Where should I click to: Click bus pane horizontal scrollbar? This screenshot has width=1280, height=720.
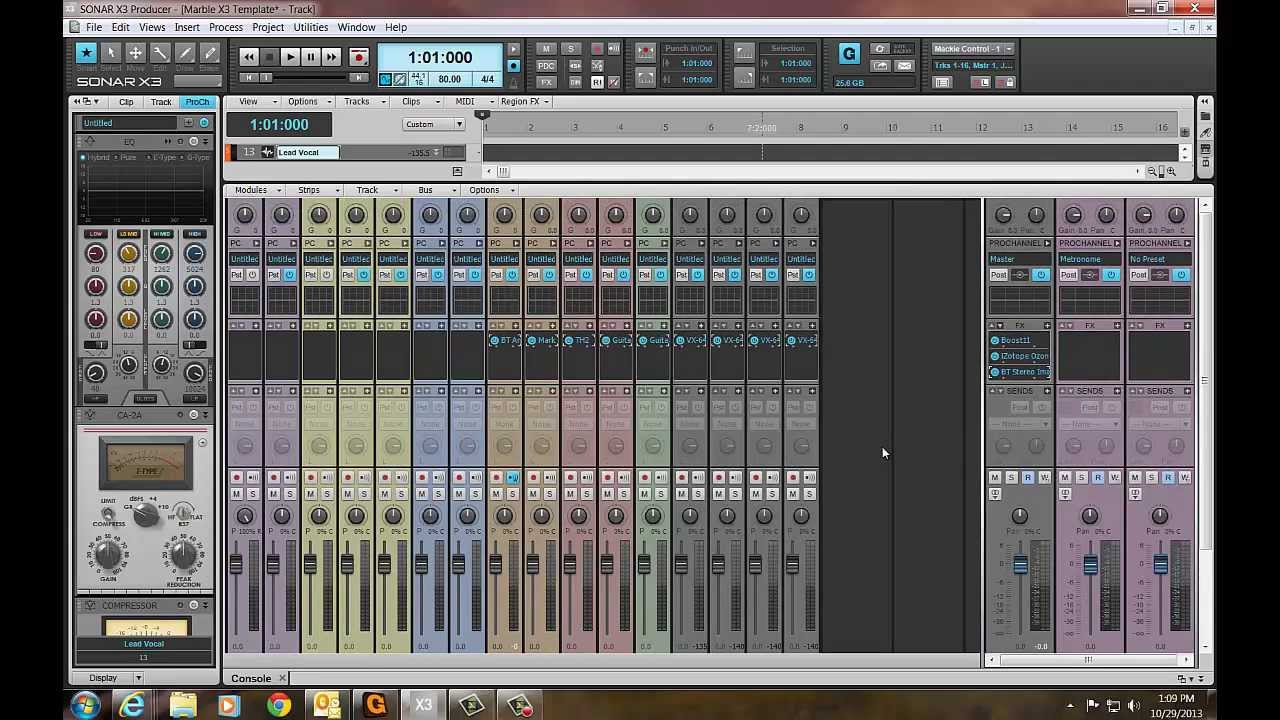(x=1089, y=660)
